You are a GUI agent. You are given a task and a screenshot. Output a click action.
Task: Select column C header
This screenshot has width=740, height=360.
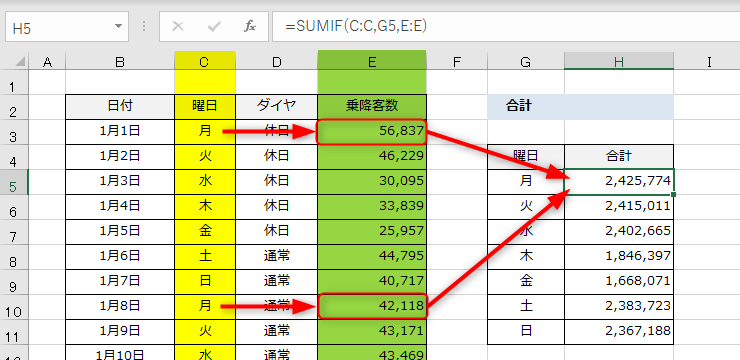point(205,61)
